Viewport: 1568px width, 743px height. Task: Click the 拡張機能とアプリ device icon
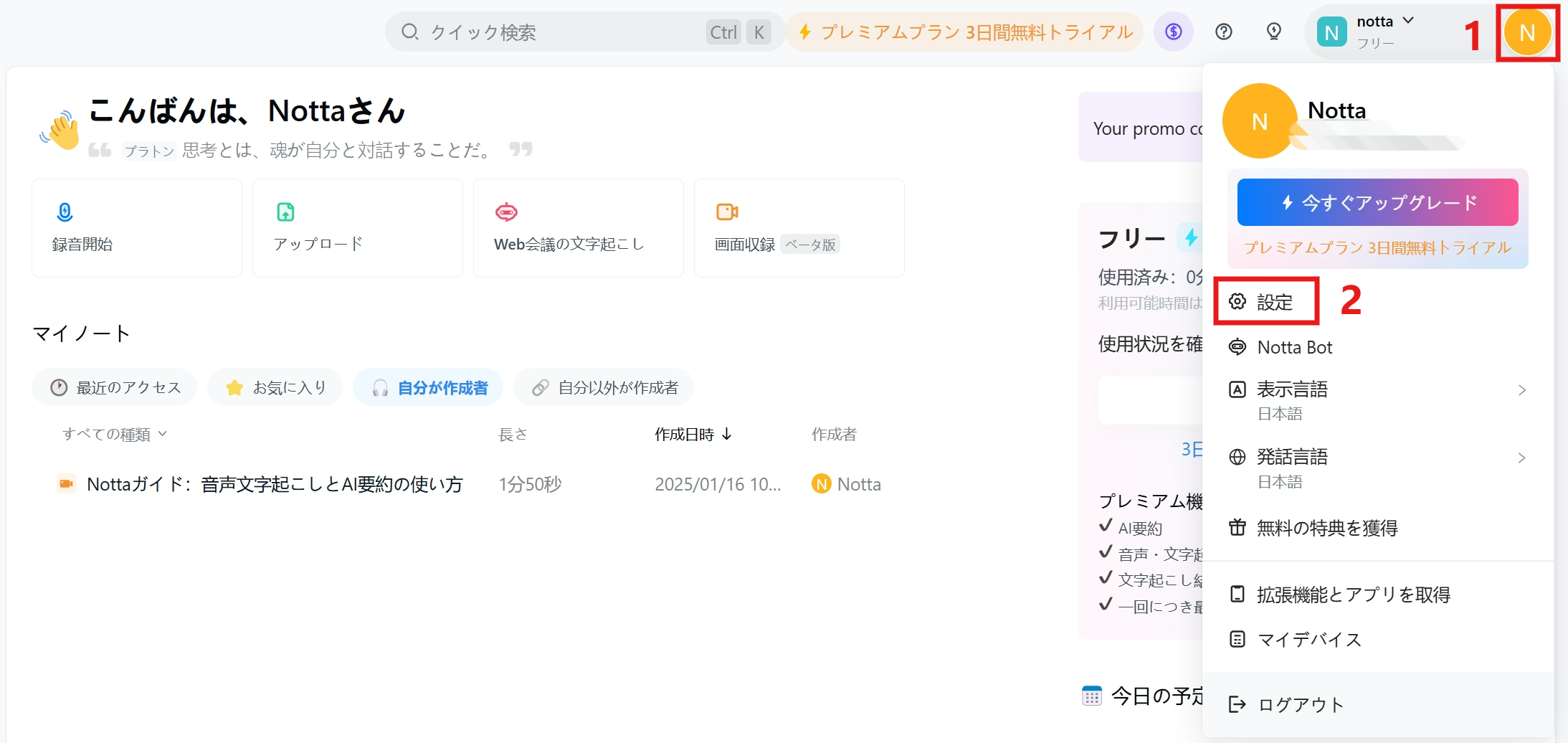1237,595
